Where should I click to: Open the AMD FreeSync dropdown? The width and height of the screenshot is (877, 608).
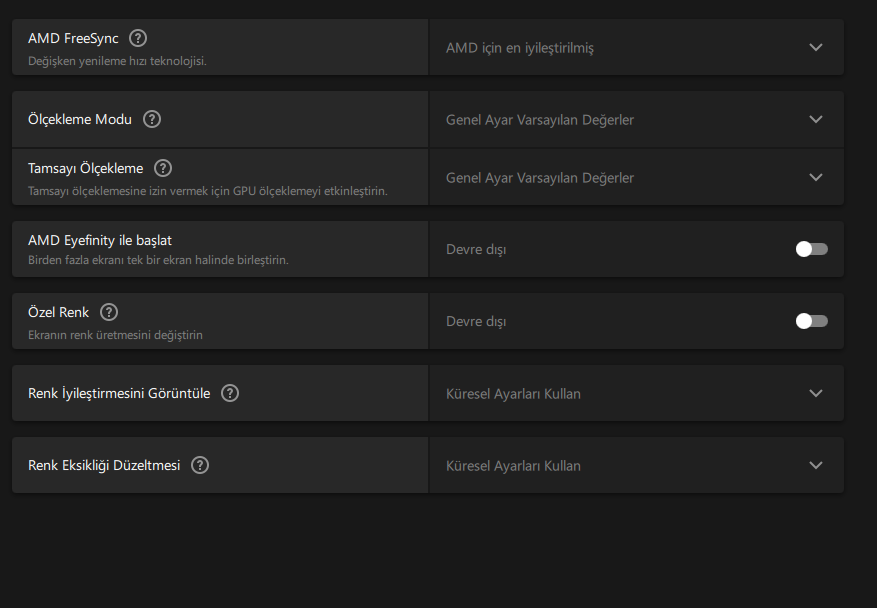coord(636,48)
